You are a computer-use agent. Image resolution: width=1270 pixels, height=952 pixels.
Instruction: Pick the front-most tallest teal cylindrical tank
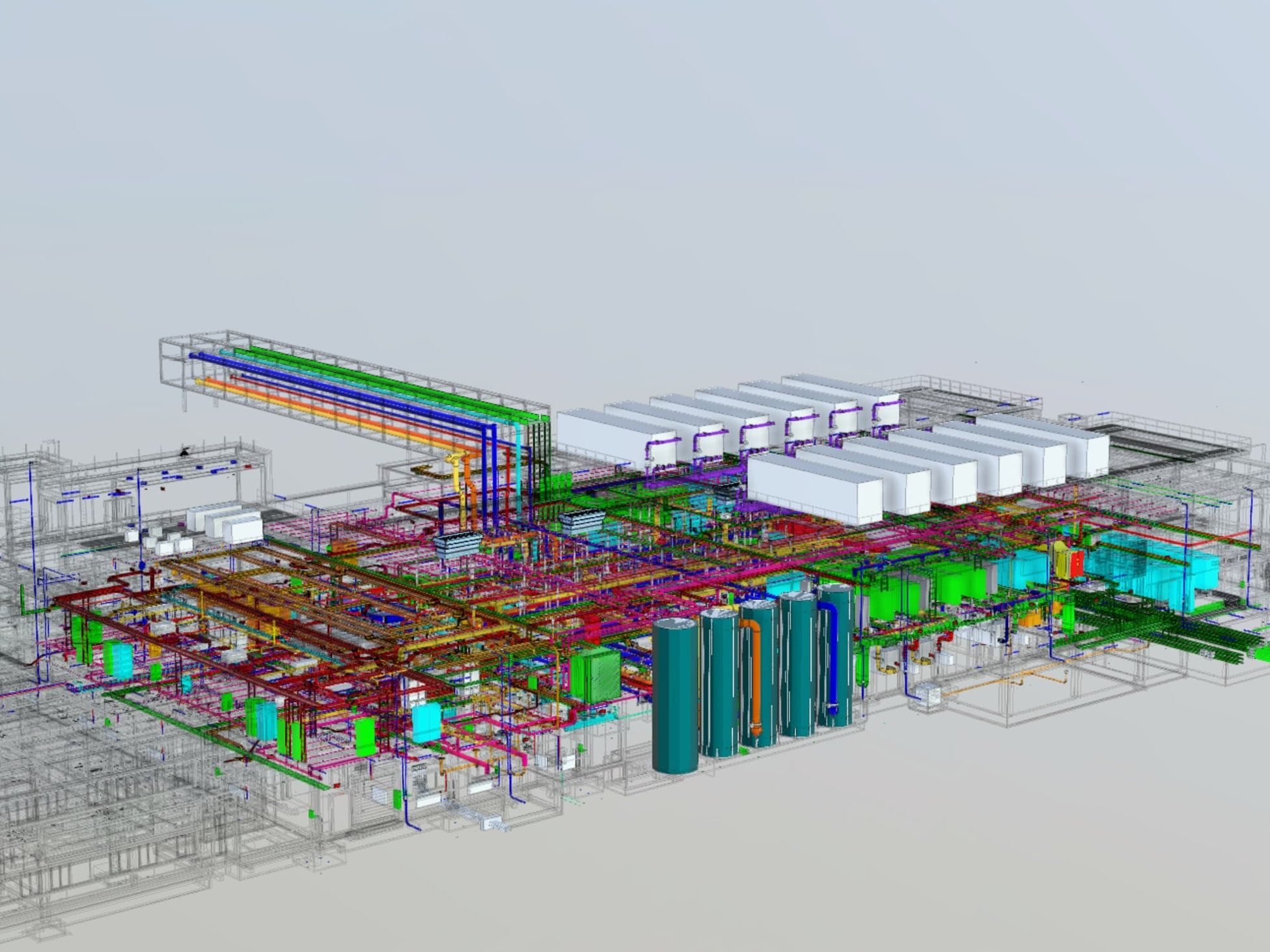[675, 695]
